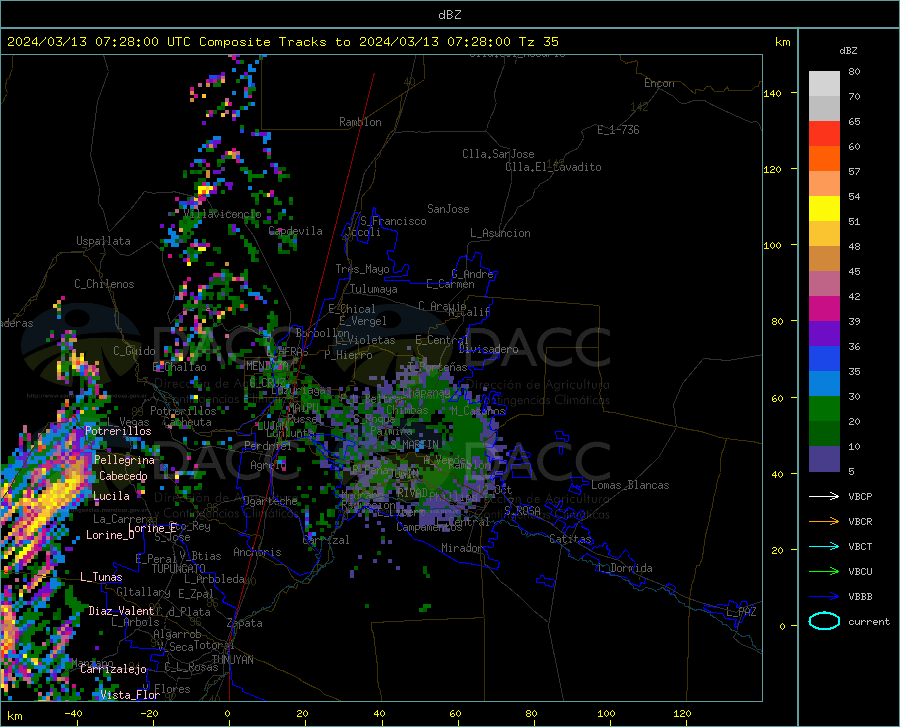Click the L_Dormida map label

pos(624,568)
